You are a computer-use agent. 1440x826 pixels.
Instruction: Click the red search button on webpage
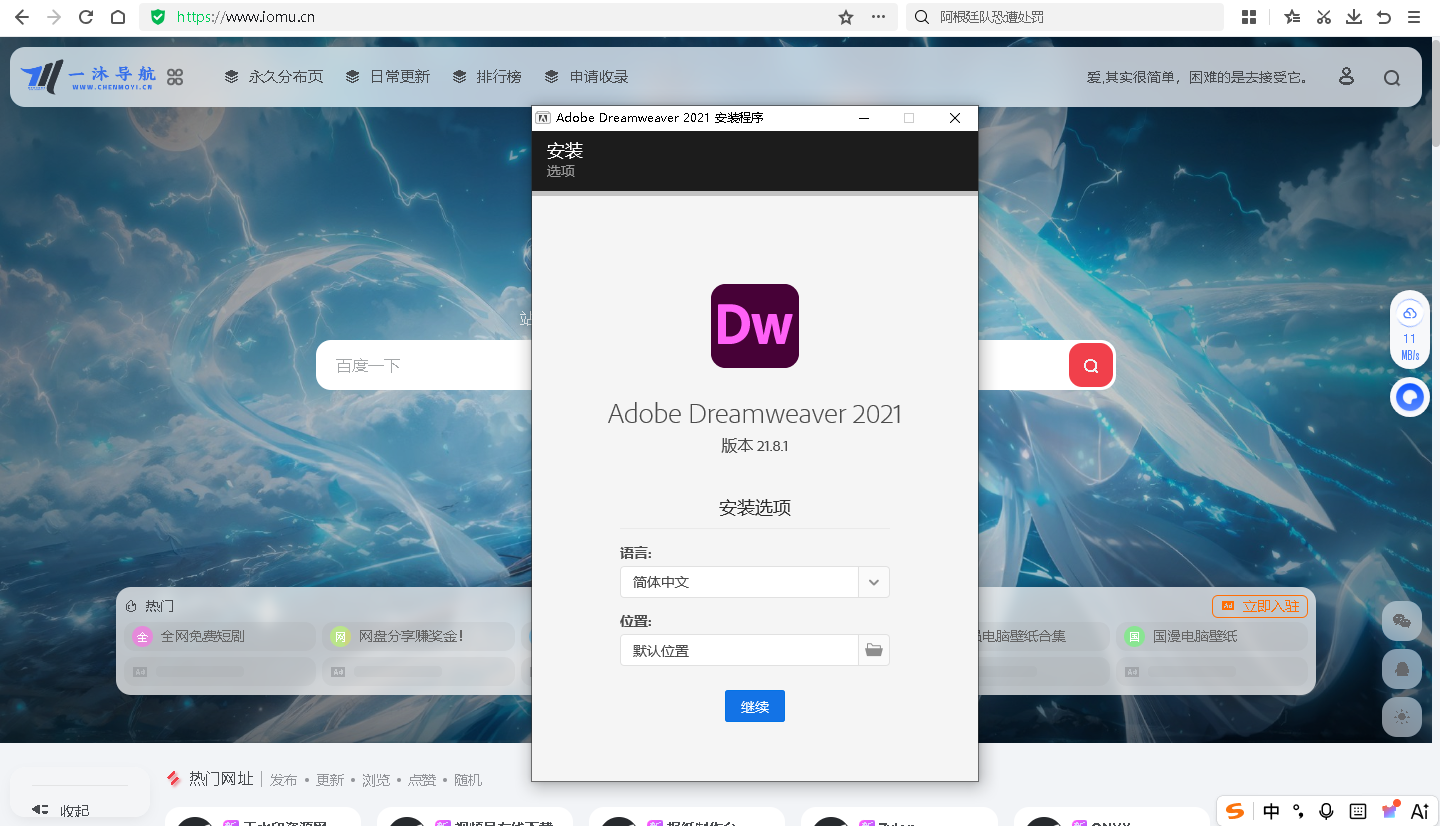(1091, 365)
